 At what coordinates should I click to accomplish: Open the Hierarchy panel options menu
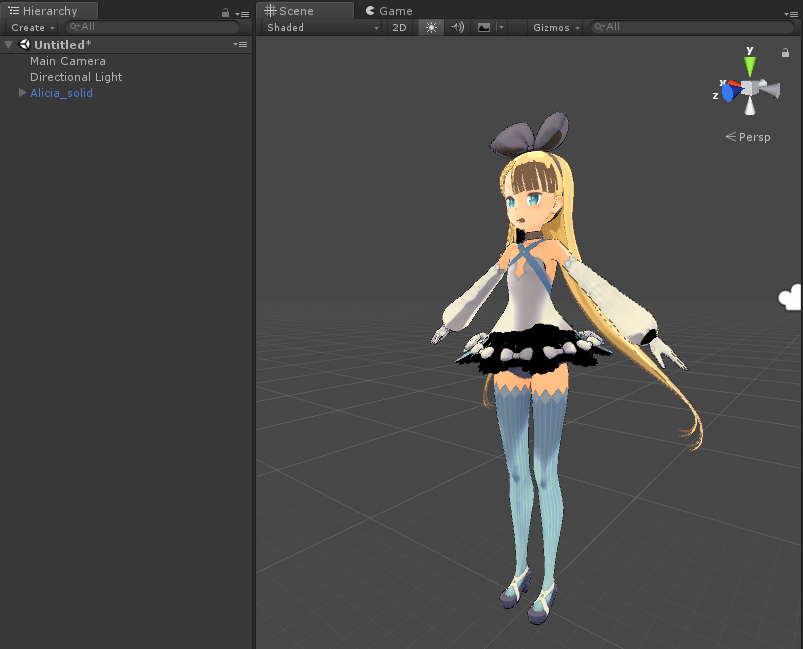[x=242, y=14]
